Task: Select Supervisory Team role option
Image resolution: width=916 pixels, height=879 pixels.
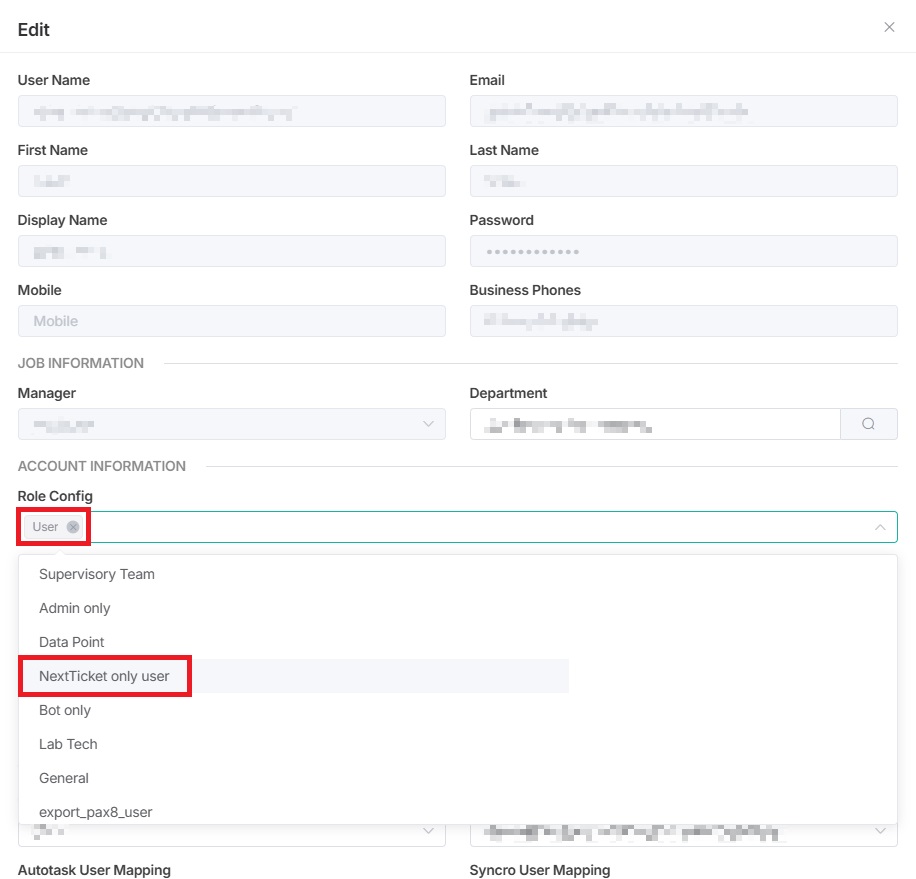Action: point(97,574)
